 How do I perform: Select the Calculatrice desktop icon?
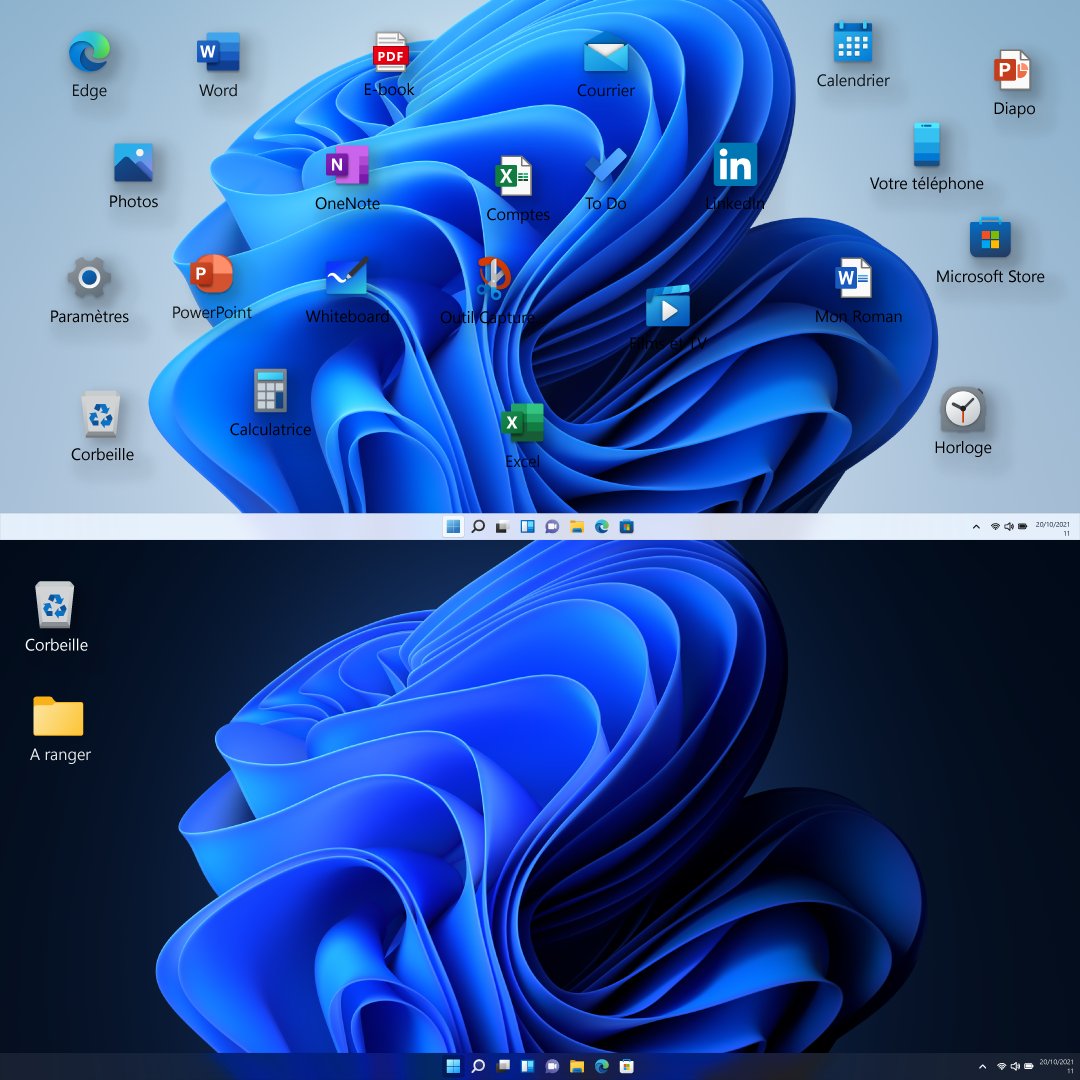pyautogui.click(x=270, y=391)
